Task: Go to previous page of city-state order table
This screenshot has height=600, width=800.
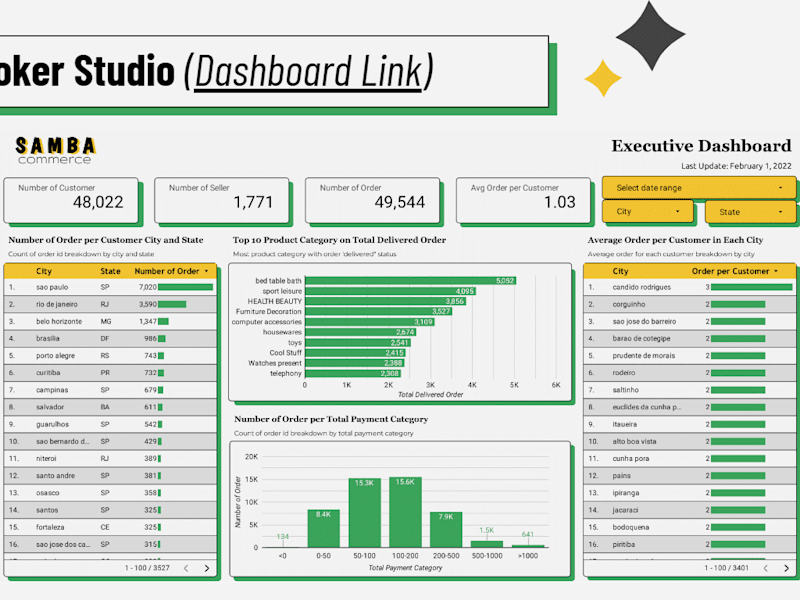Action: pyautogui.click(x=186, y=568)
